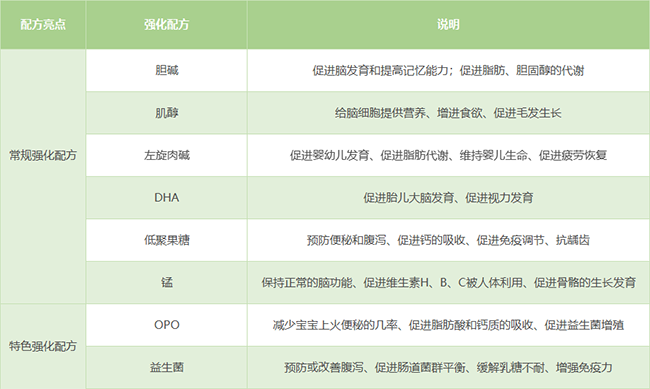Click description 预防便秘和腹泻 for 低聚果糖

(x=449, y=240)
